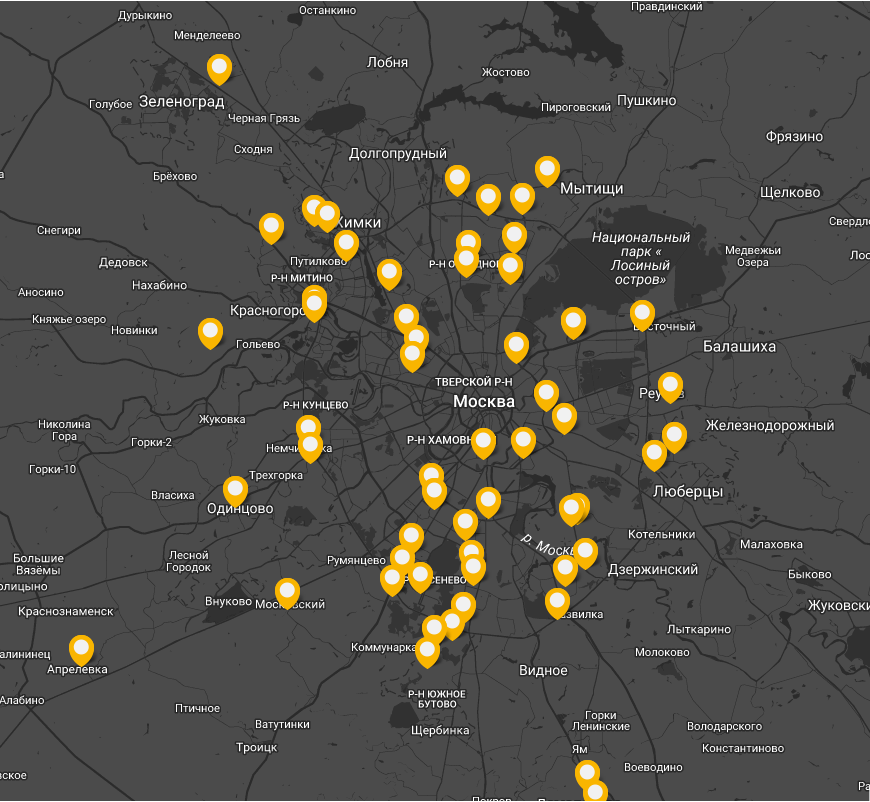Click the Краснознаменск label
The height and width of the screenshot is (802, 870).
pos(65,611)
